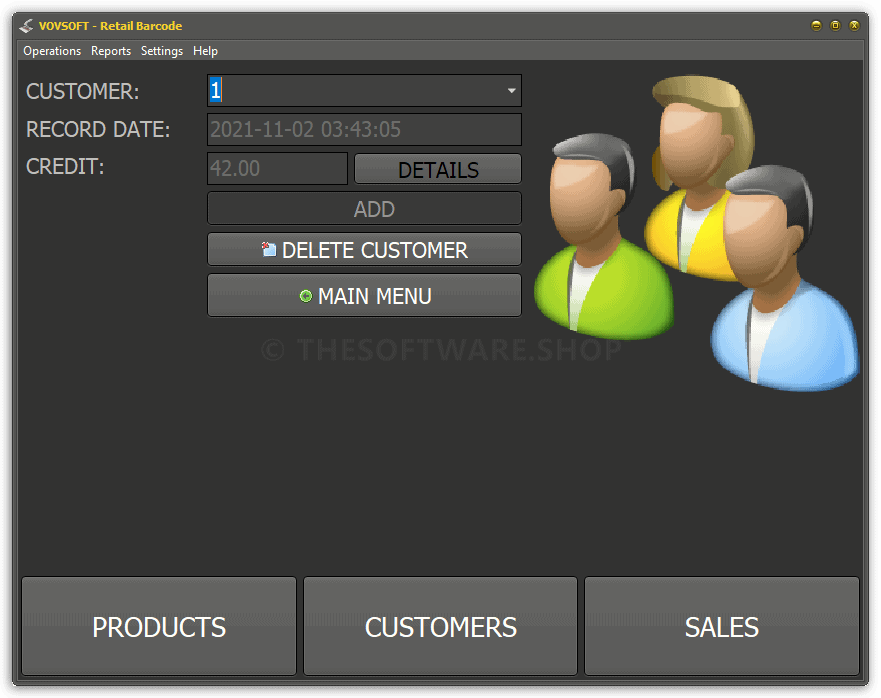
Task: Expand the Customer dropdown arrow
Action: (511, 90)
